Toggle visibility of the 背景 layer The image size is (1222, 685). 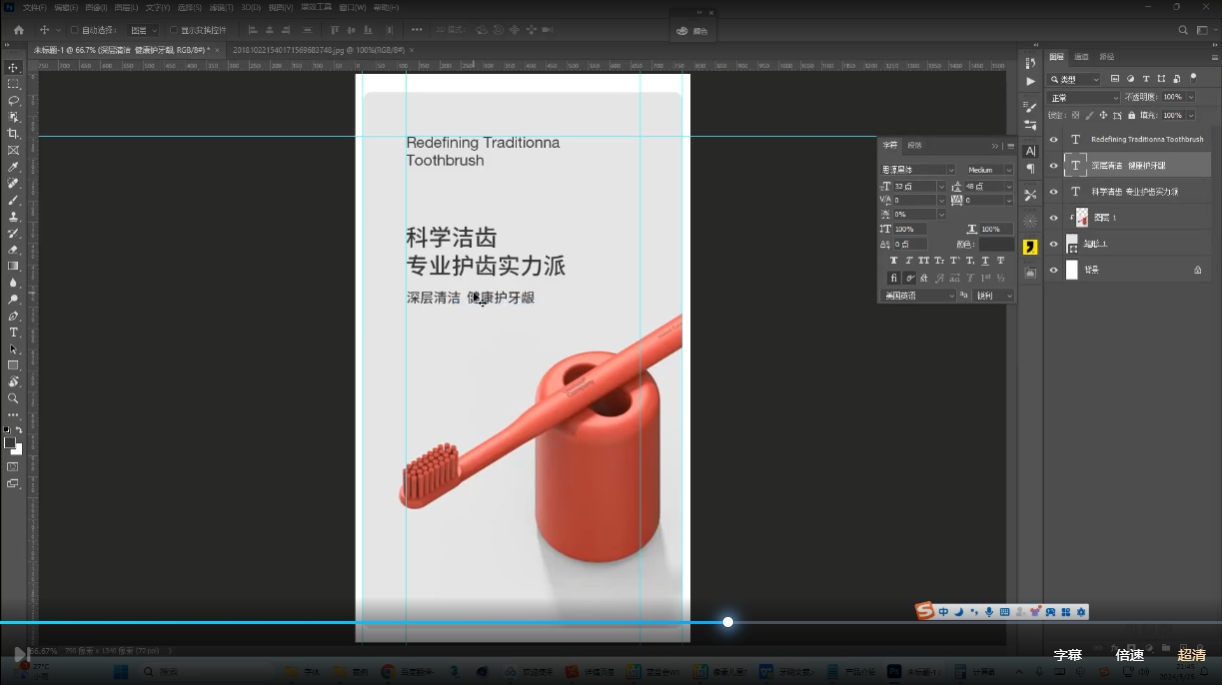1053,270
